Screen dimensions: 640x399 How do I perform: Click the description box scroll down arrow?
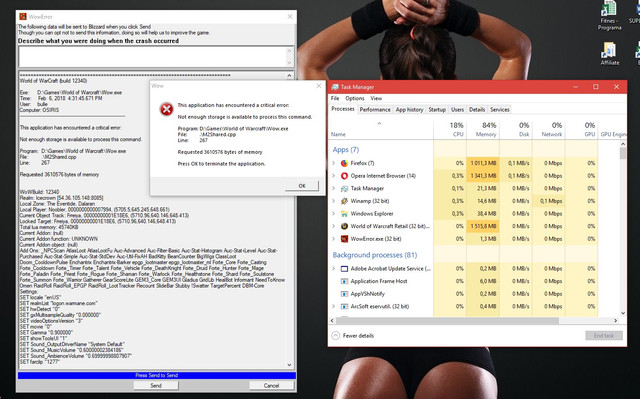[x=289, y=63]
